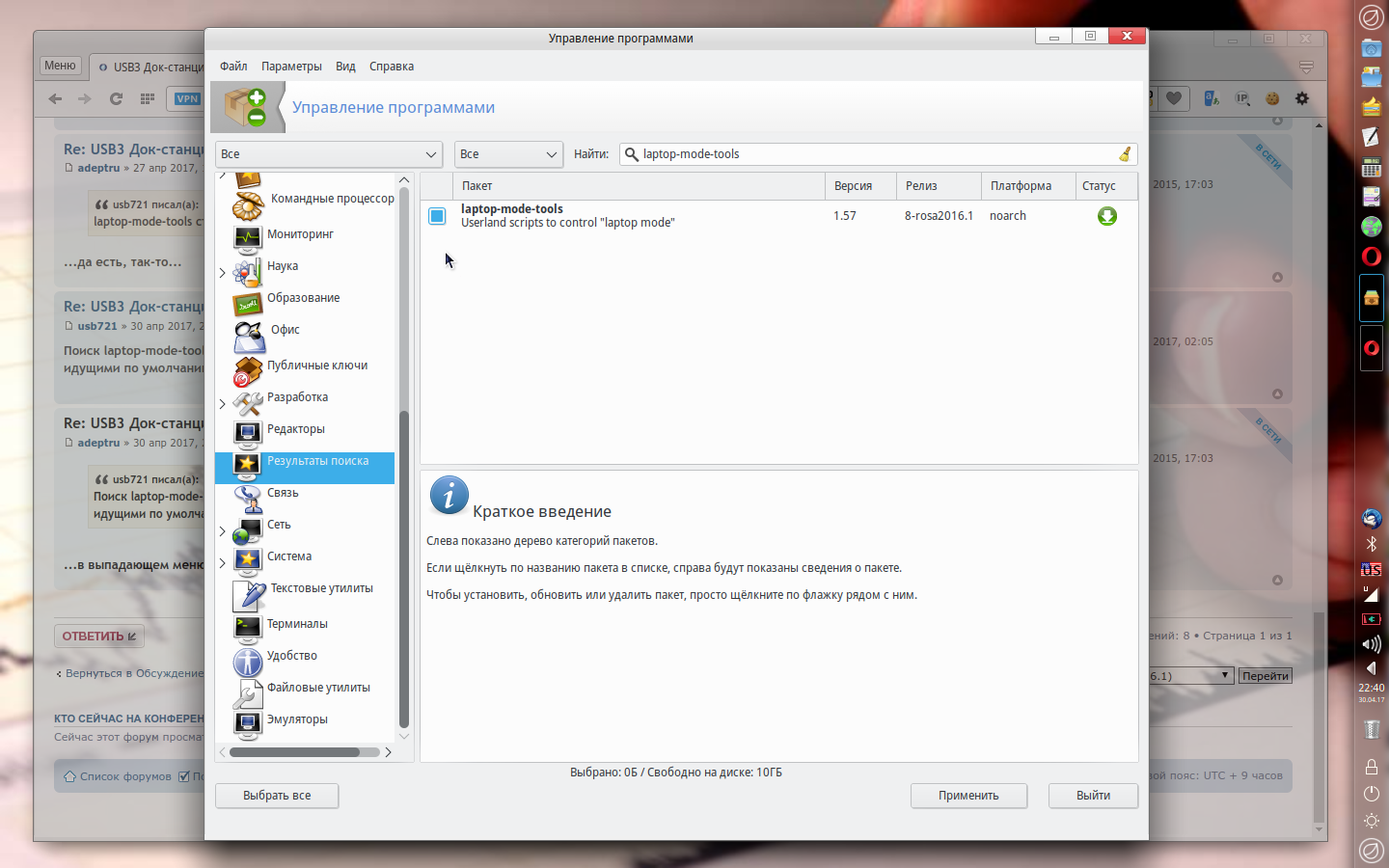The image size is (1389, 868).
Task: Open the second Все status dropdown
Action: 508,154
